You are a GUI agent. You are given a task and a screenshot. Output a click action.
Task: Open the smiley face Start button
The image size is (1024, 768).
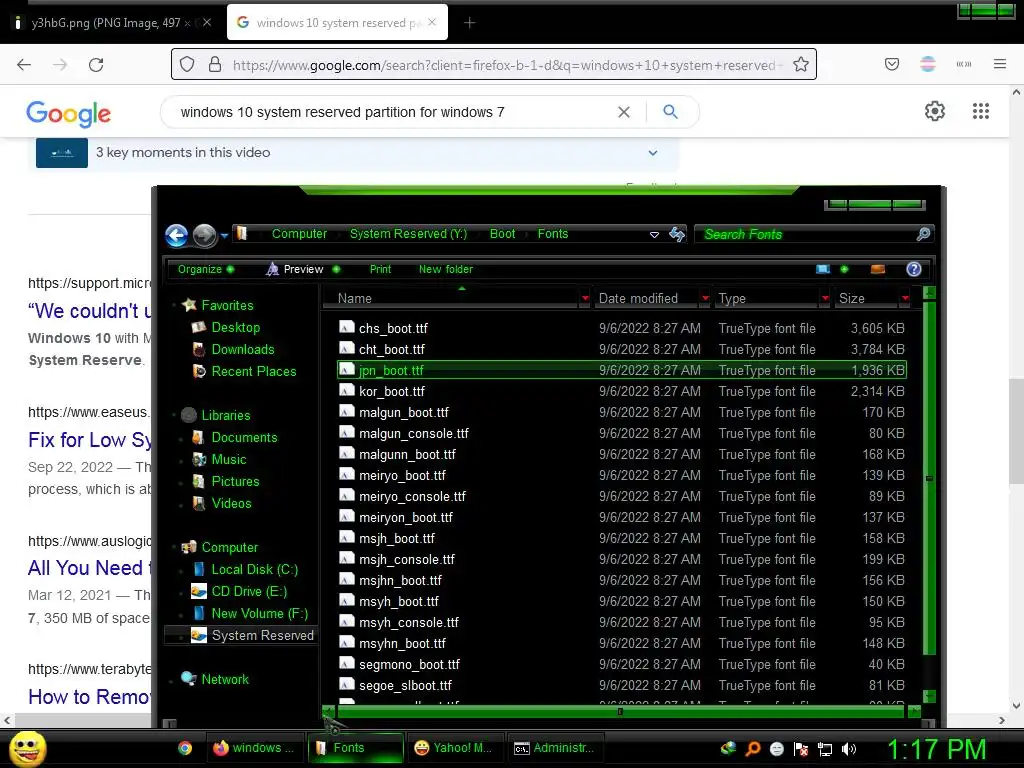pos(27,748)
